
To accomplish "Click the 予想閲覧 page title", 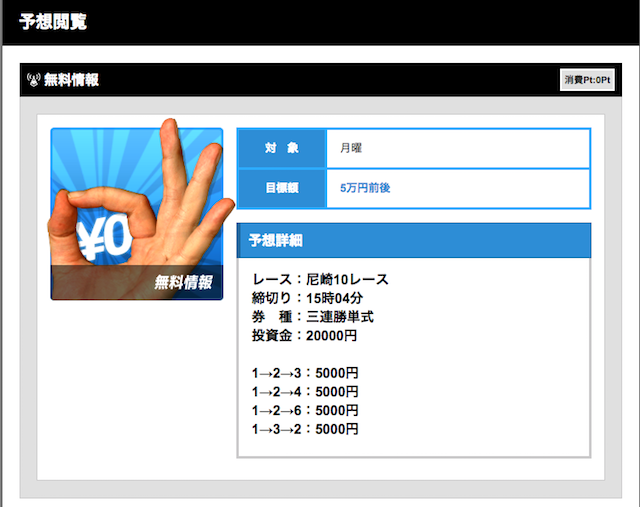I will [x=53, y=22].
